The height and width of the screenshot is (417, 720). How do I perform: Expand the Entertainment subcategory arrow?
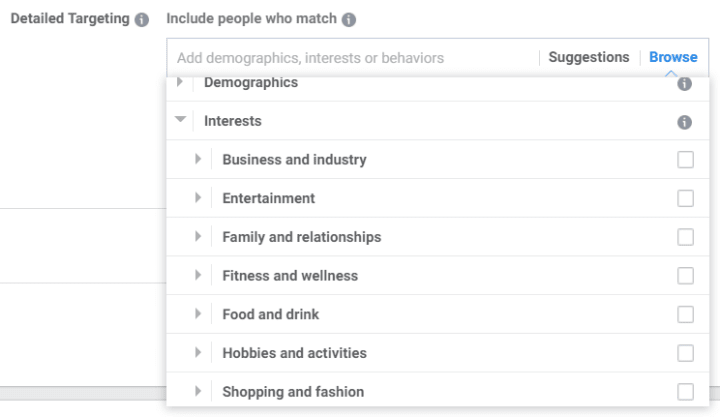coord(198,197)
